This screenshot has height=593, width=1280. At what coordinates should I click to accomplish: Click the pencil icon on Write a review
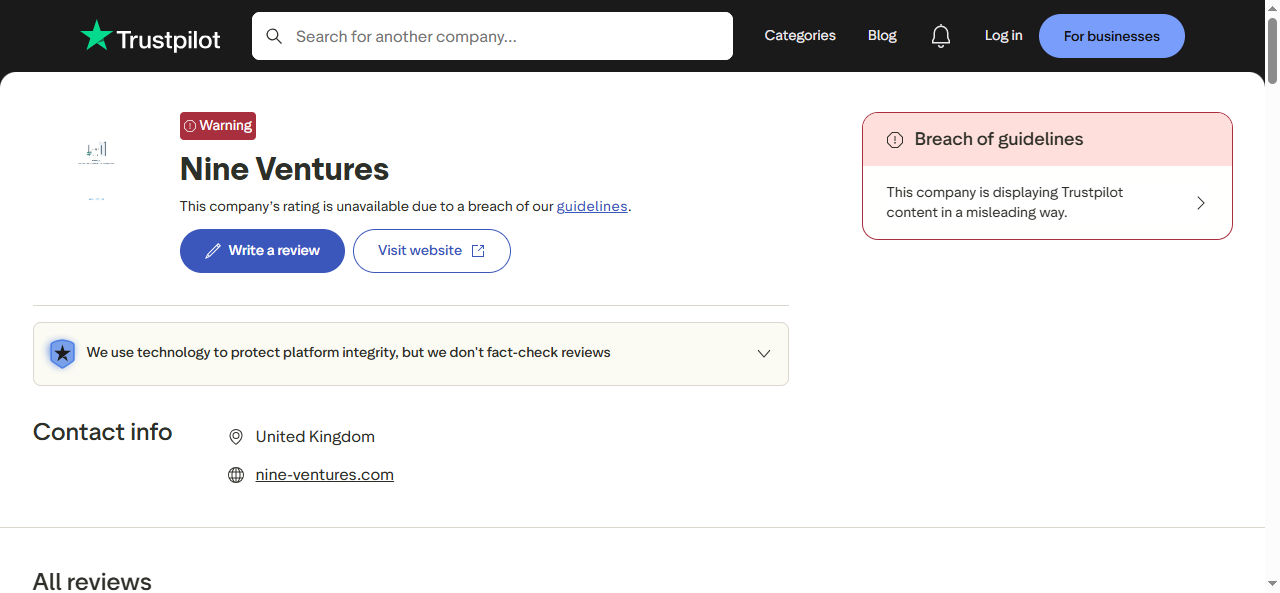point(213,250)
